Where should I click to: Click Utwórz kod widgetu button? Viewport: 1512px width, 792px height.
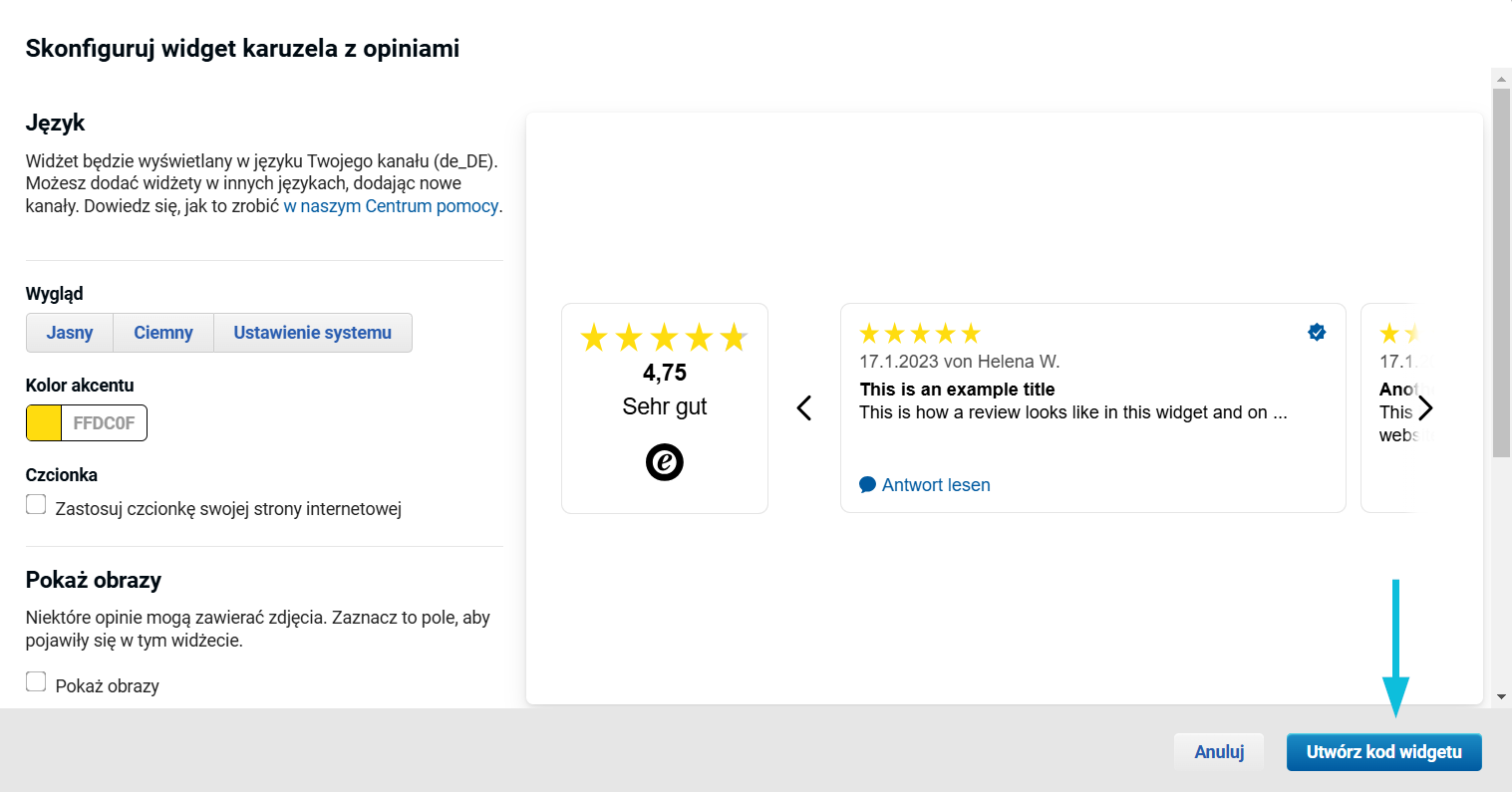[x=1384, y=752]
